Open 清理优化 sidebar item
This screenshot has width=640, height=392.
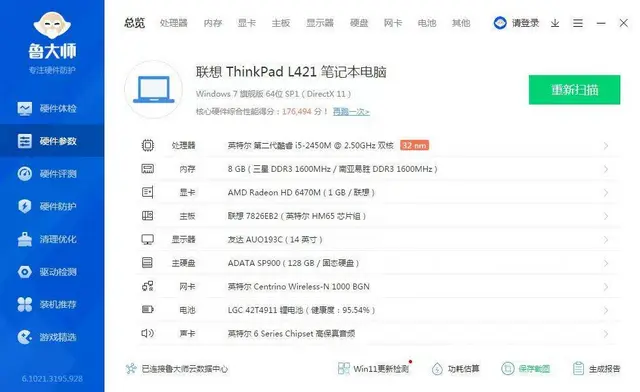coord(52,239)
